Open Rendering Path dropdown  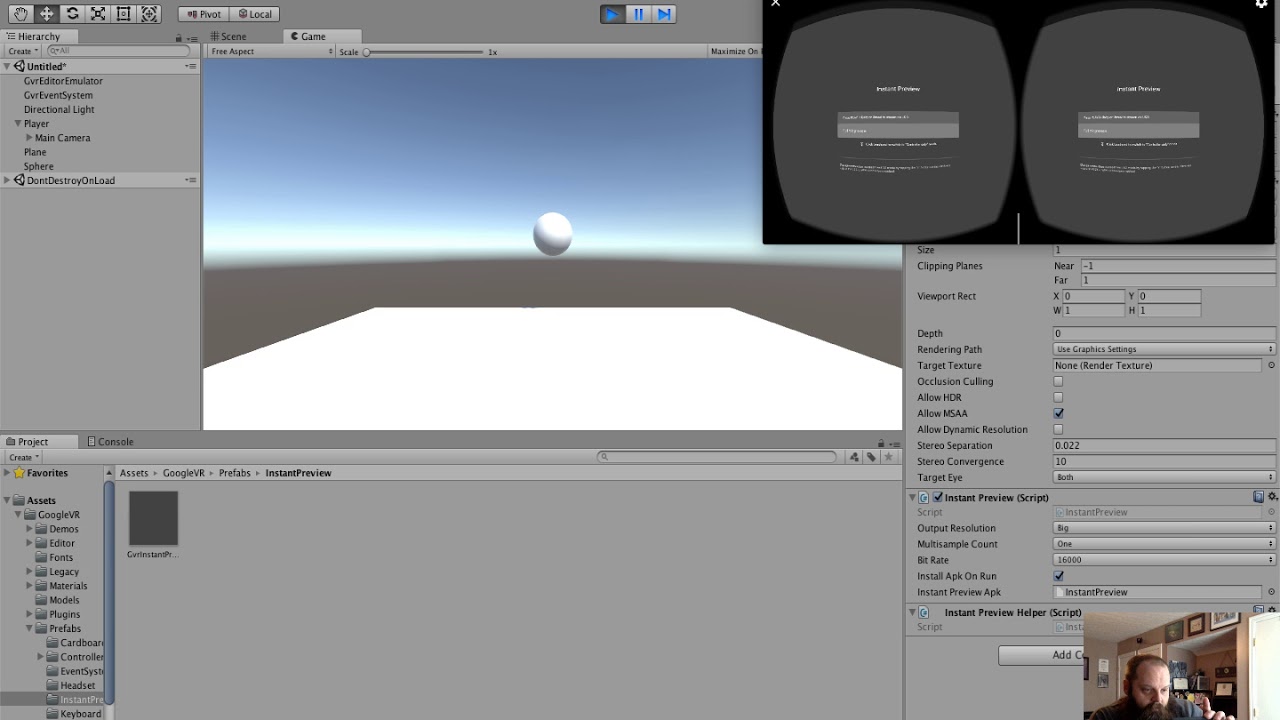[1164, 349]
